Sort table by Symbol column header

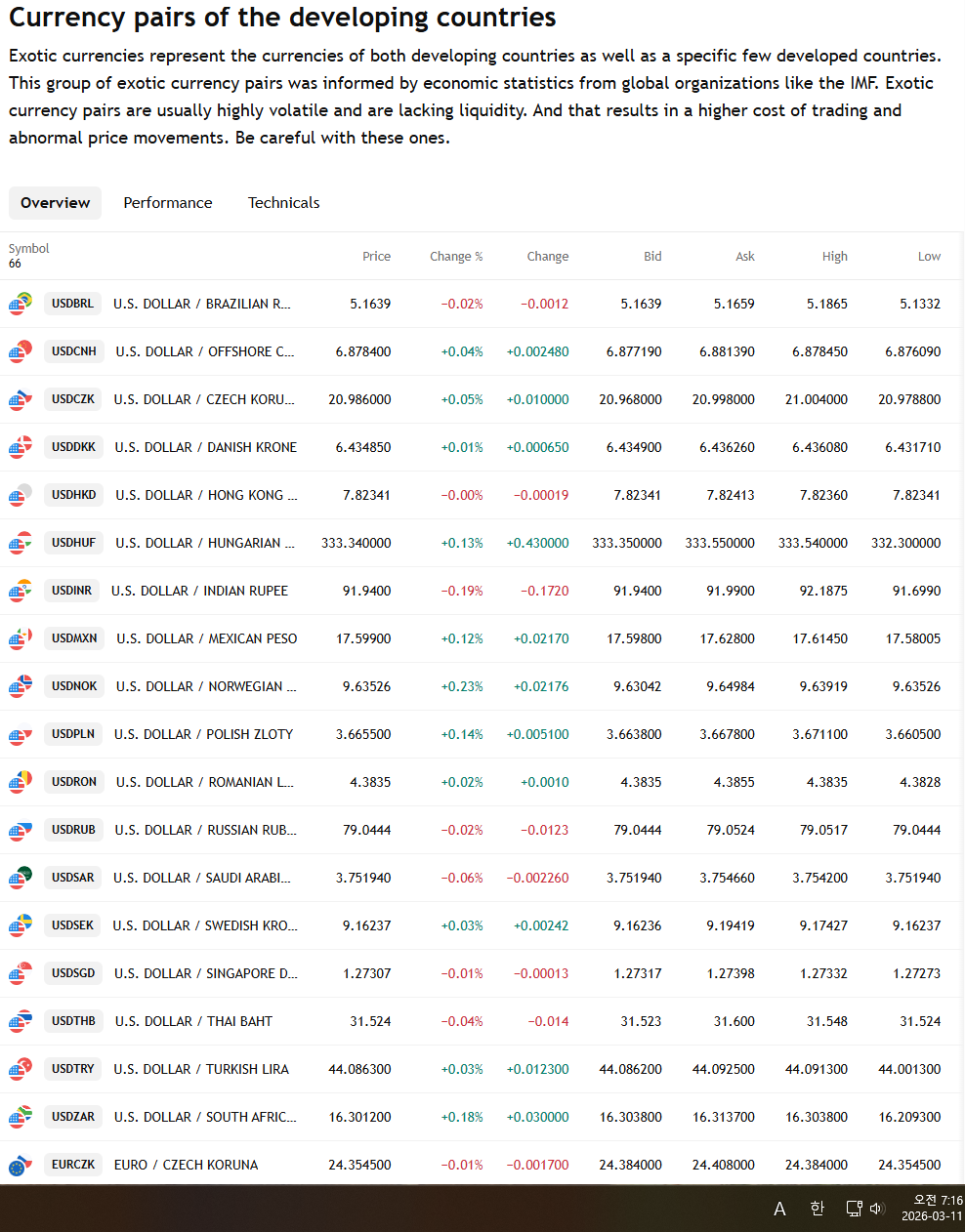29,249
